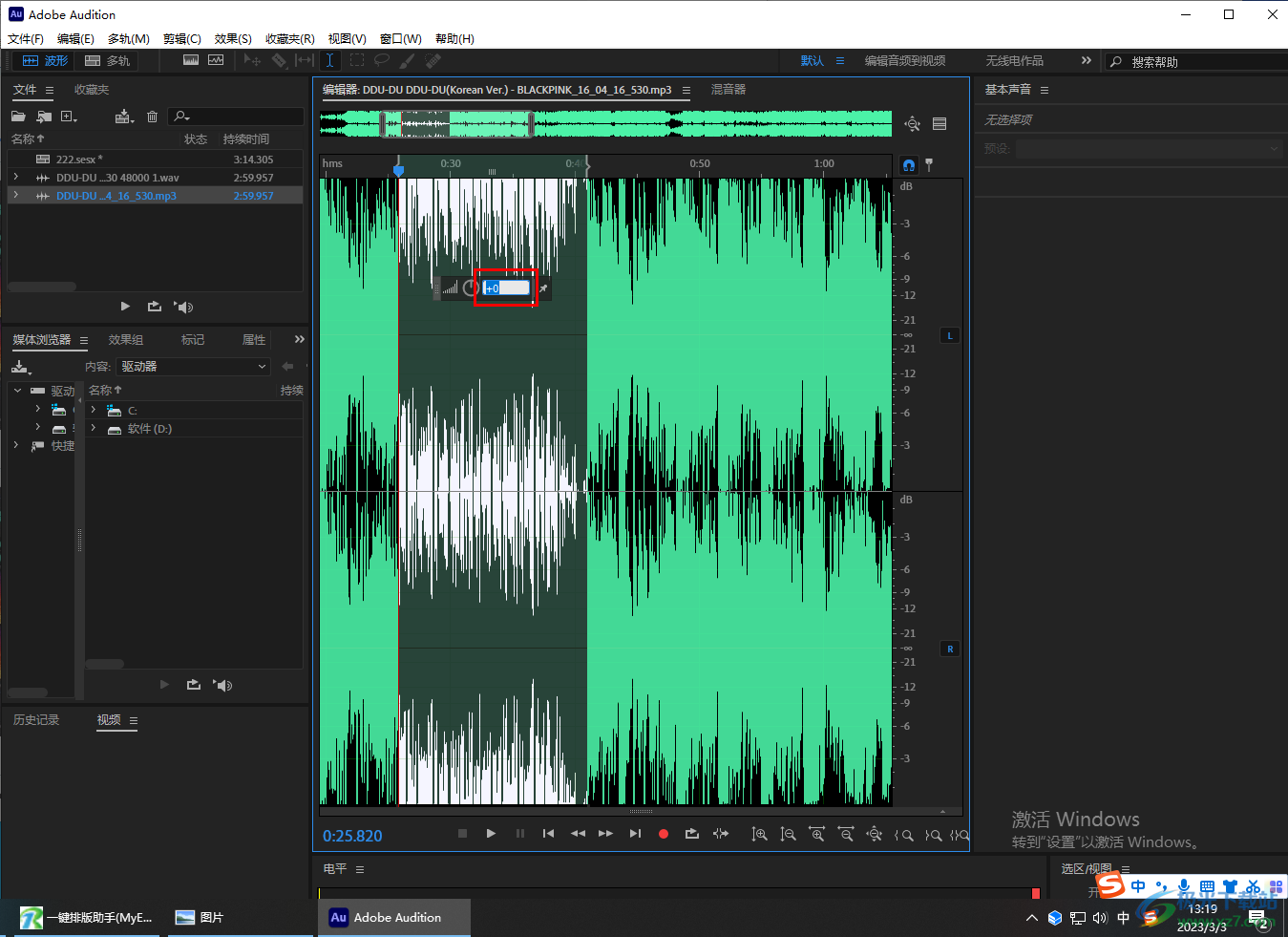
Task: Open the 视频 (Video) panel tab
Action: pyautogui.click(x=109, y=720)
